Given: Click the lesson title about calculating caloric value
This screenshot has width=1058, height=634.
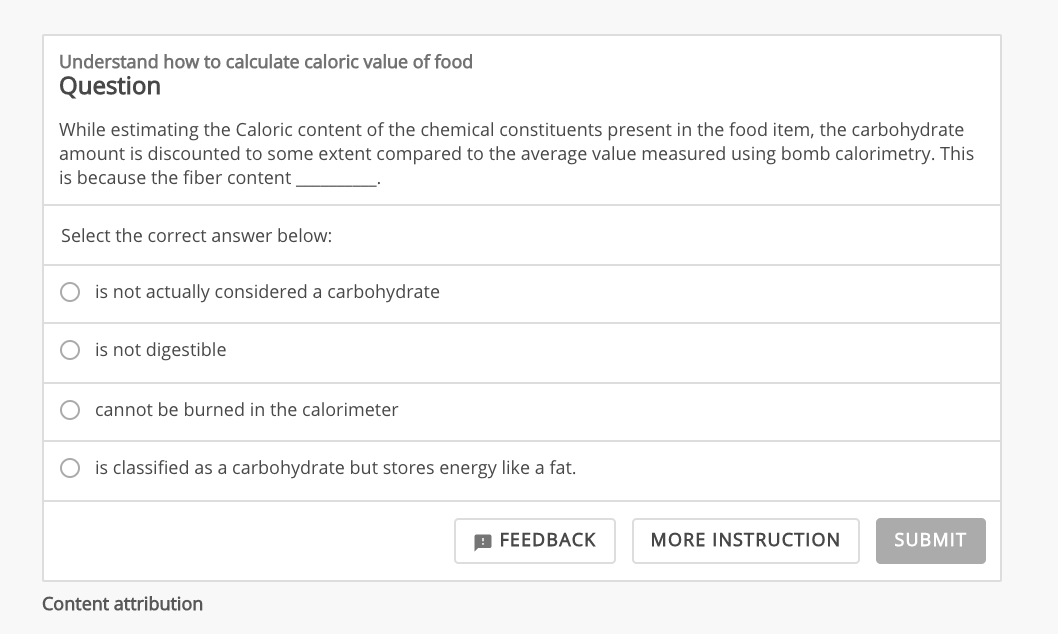Looking at the screenshot, I should pos(266,61).
